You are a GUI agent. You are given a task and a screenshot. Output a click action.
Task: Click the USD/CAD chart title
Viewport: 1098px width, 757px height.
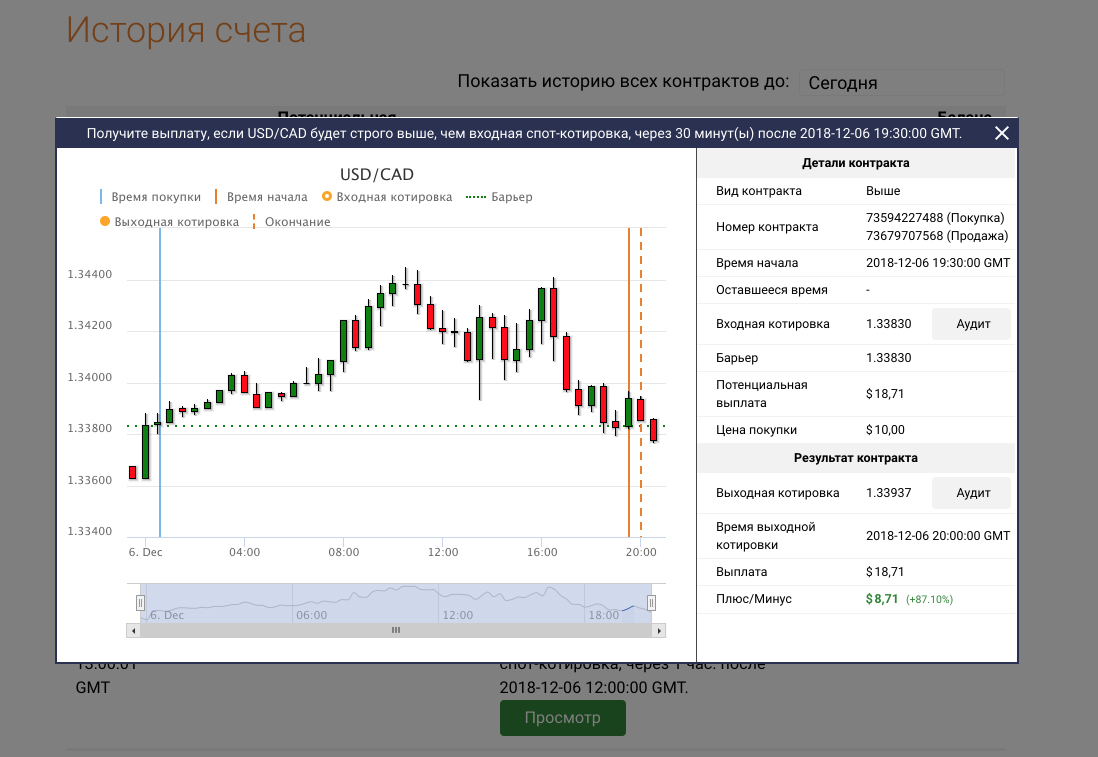click(x=376, y=174)
